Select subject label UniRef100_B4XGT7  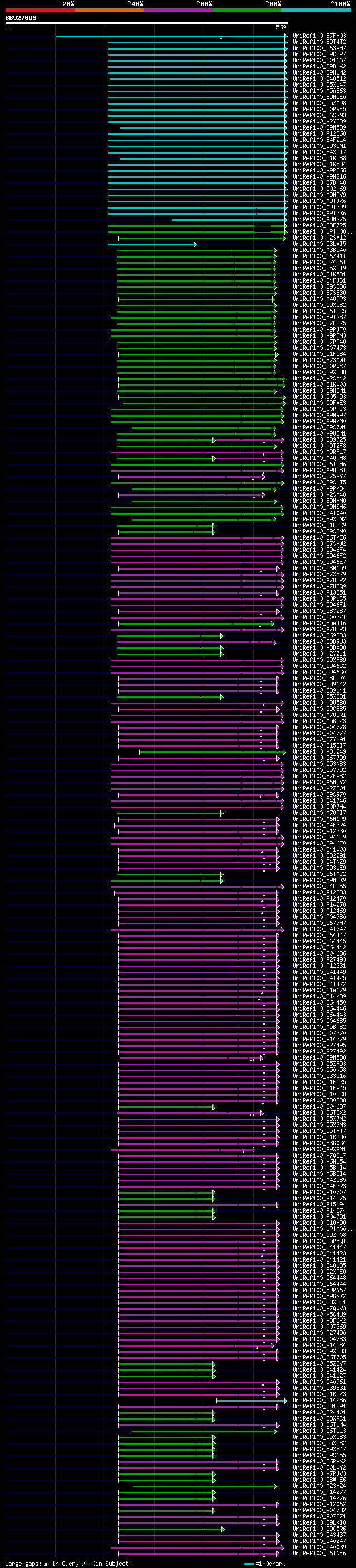tap(319, 152)
